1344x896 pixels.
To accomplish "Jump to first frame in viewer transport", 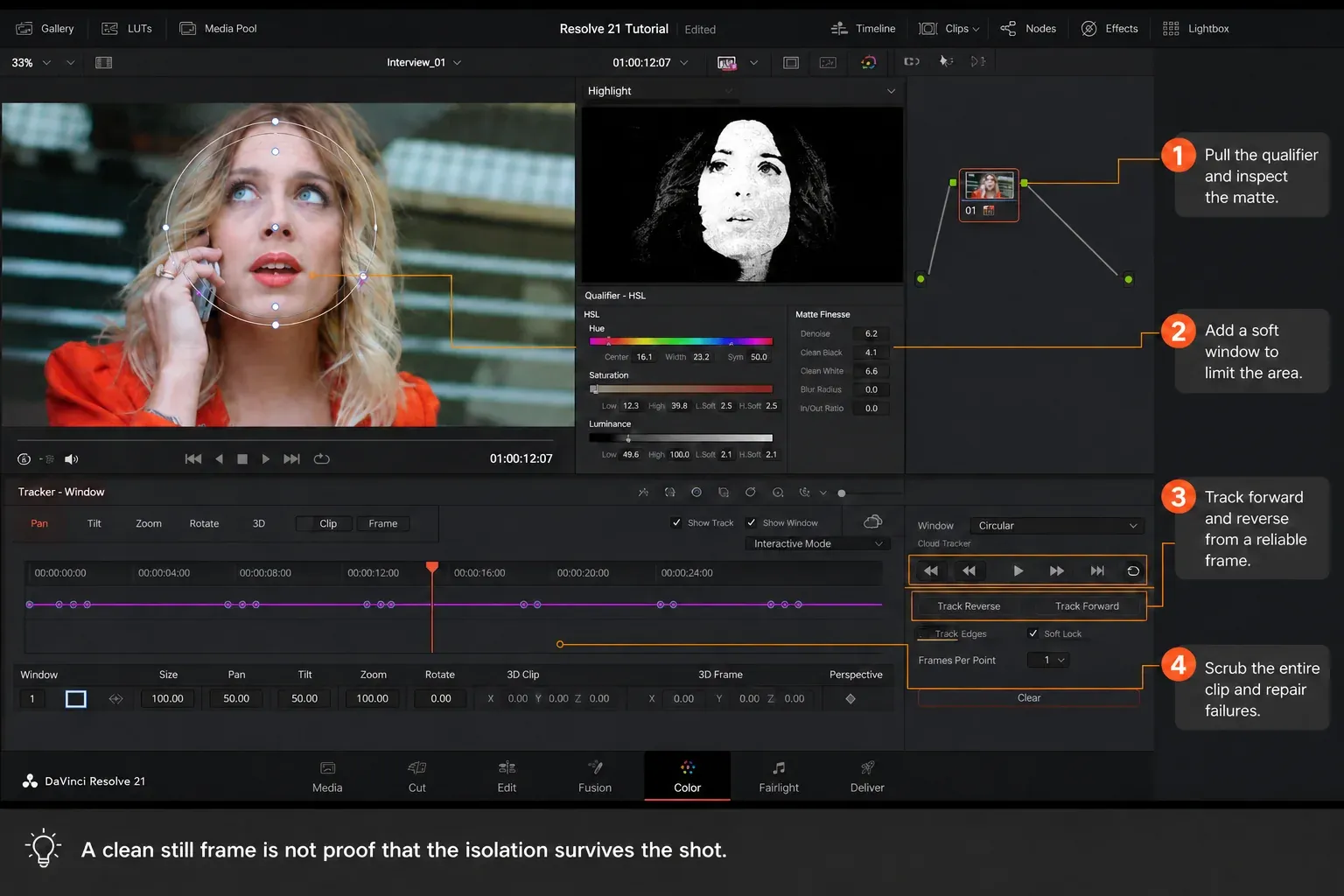I will pyautogui.click(x=193, y=458).
